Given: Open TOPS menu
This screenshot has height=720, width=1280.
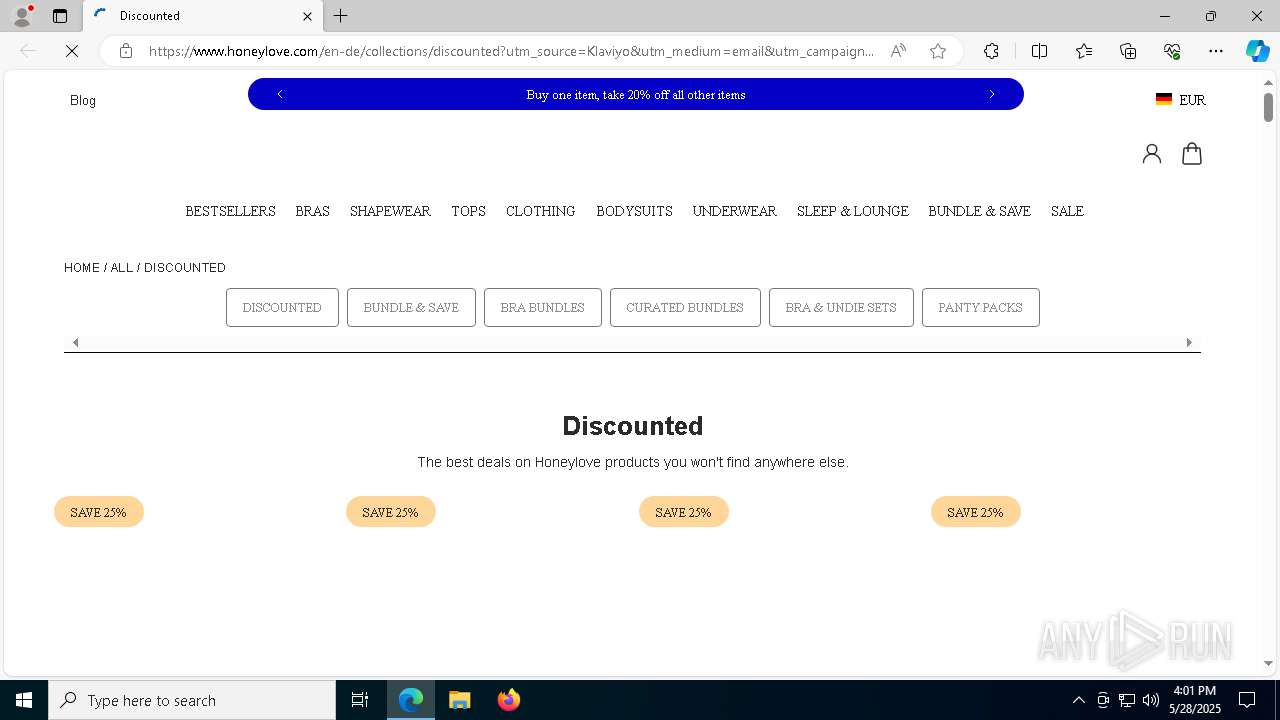Looking at the screenshot, I should (x=468, y=211).
